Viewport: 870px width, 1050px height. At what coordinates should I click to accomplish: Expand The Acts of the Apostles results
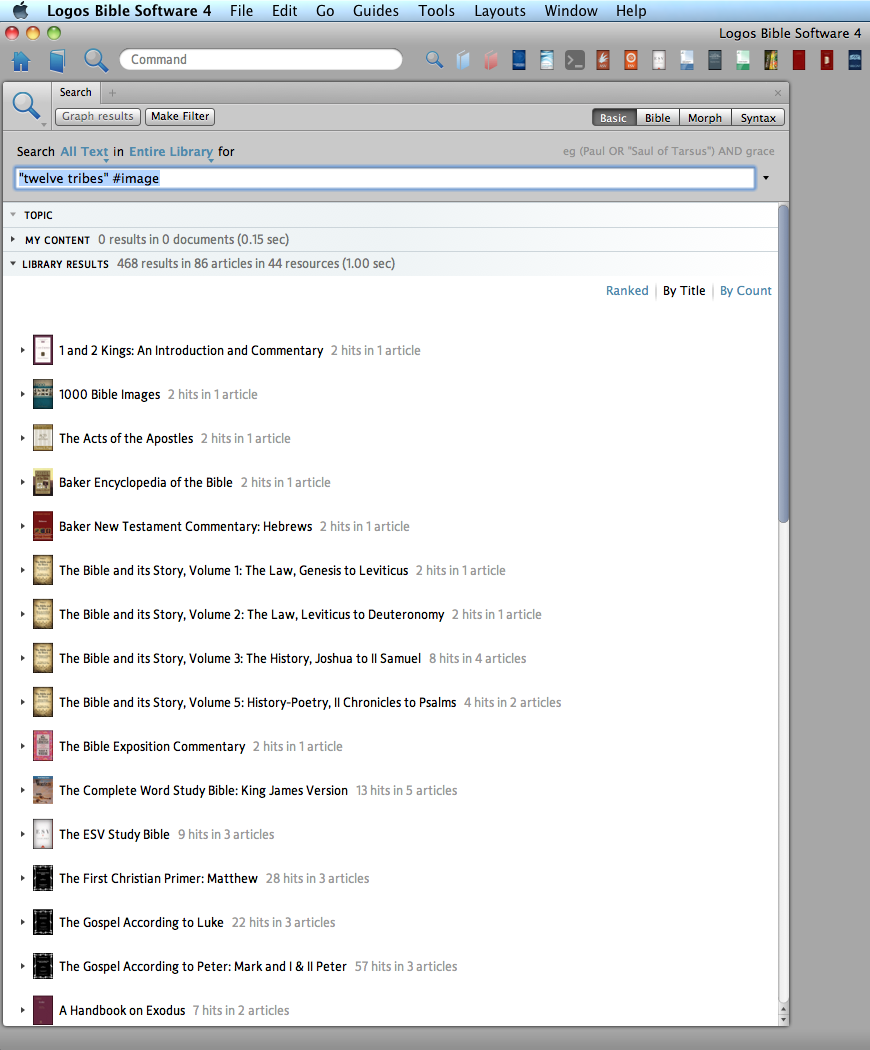pos(22,438)
